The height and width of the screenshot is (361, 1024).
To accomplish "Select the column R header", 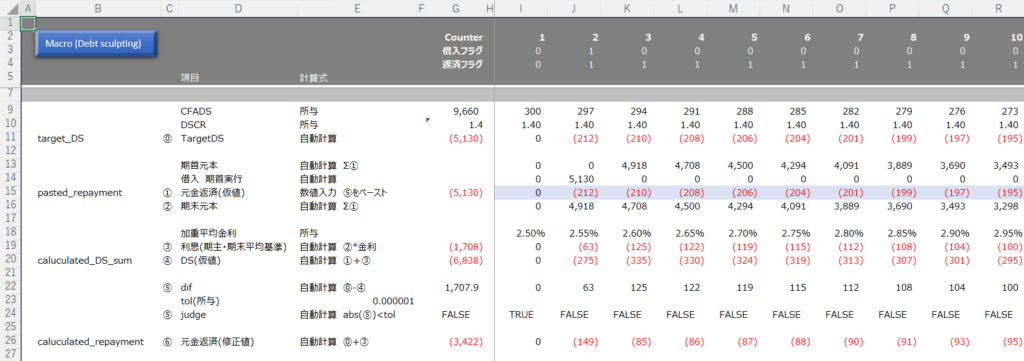I will [x=999, y=8].
